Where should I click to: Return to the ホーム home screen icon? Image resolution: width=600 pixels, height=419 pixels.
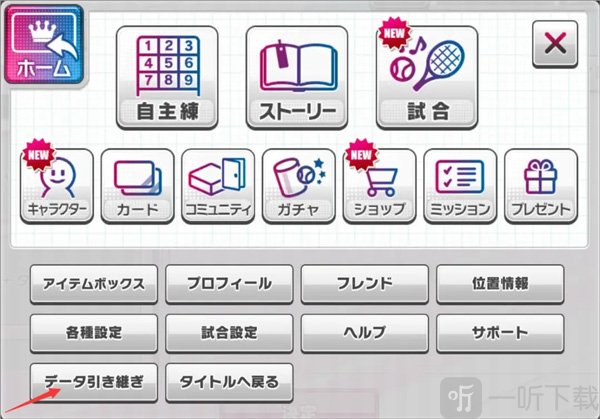coord(44,45)
